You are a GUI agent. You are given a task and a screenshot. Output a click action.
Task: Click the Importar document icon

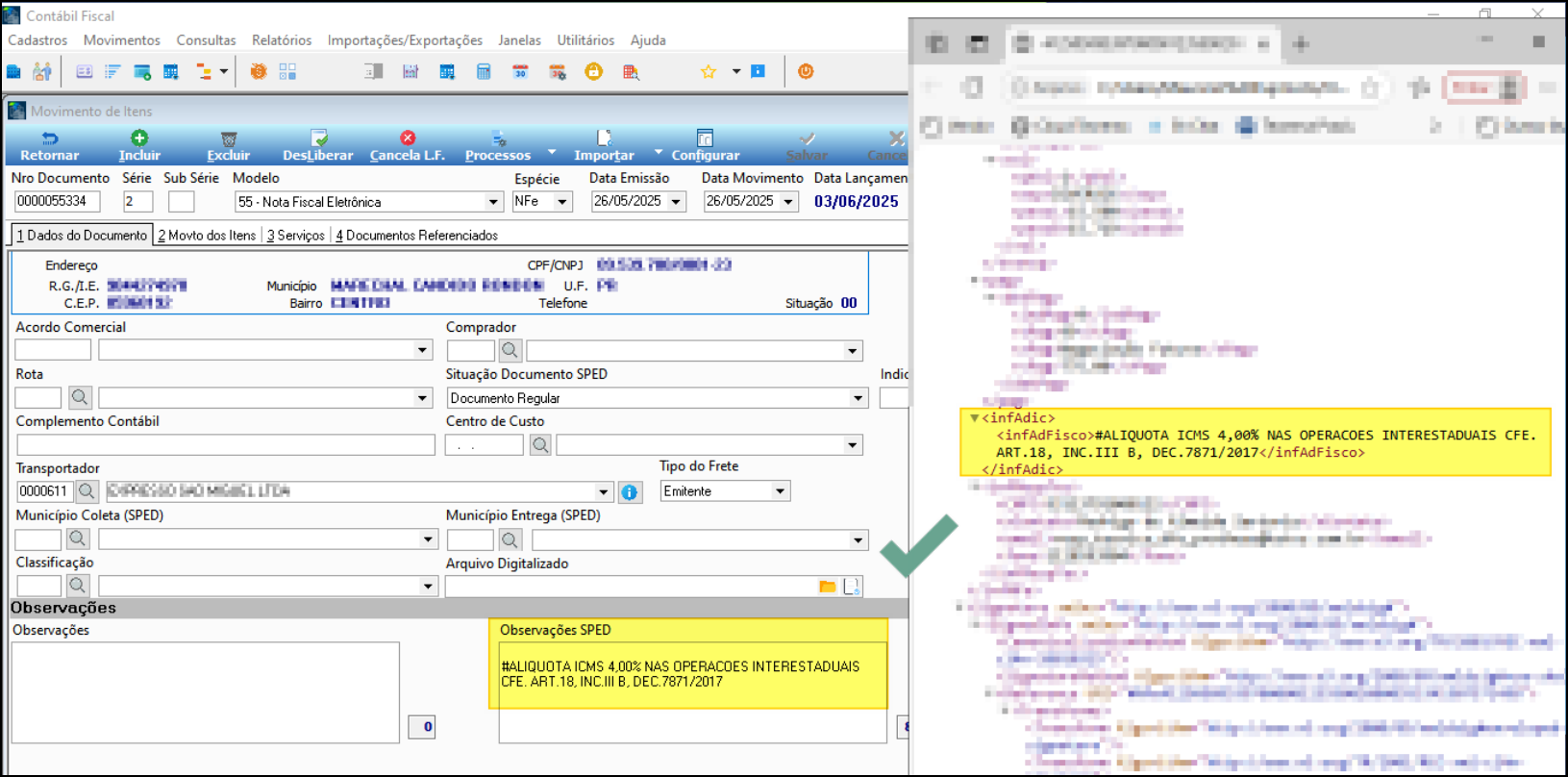pos(604,138)
